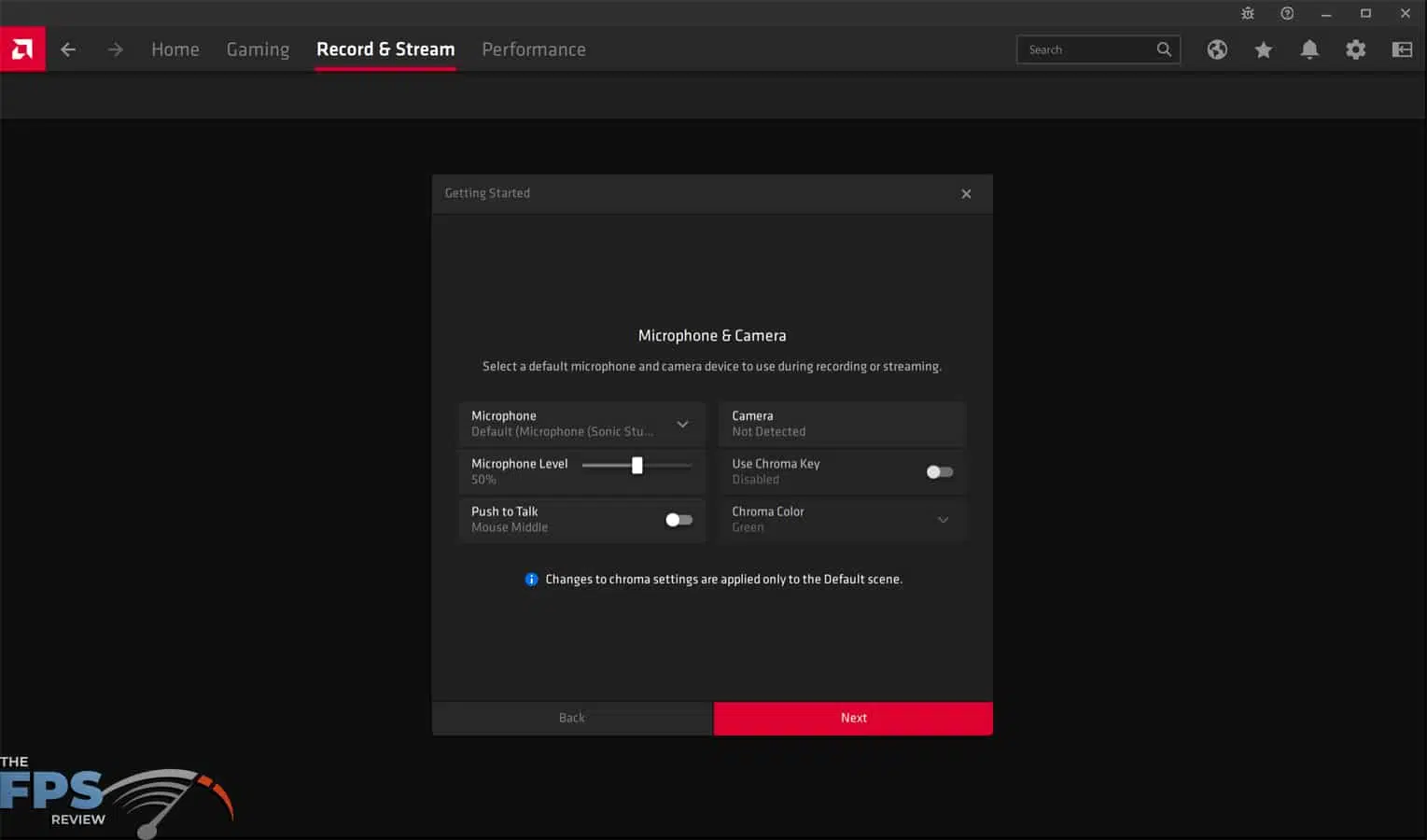The width and height of the screenshot is (1427, 840).
Task: Click the magnifying glass search icon
Action: (1164, 49)
